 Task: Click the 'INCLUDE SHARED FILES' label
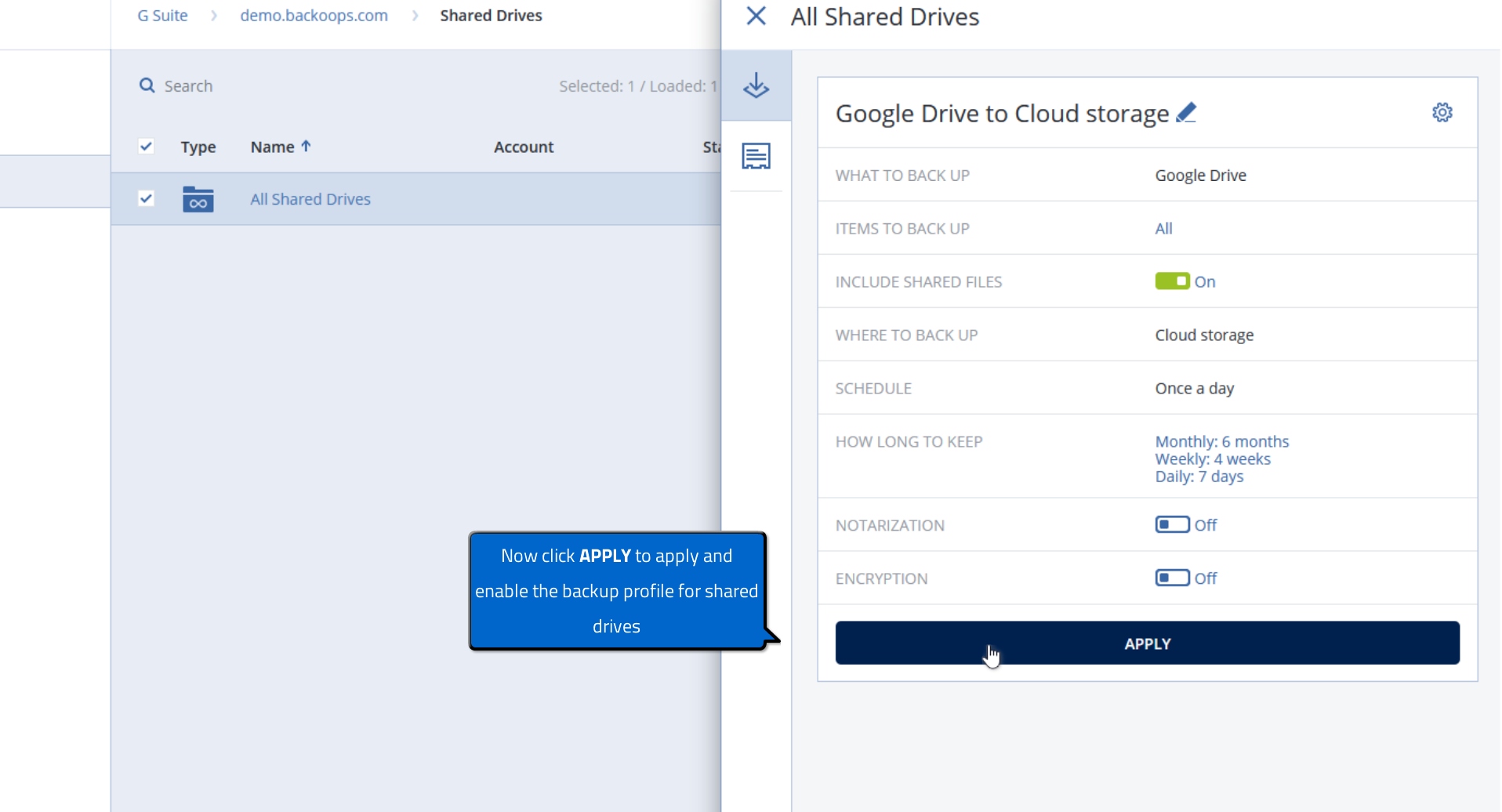coord(919,281)
